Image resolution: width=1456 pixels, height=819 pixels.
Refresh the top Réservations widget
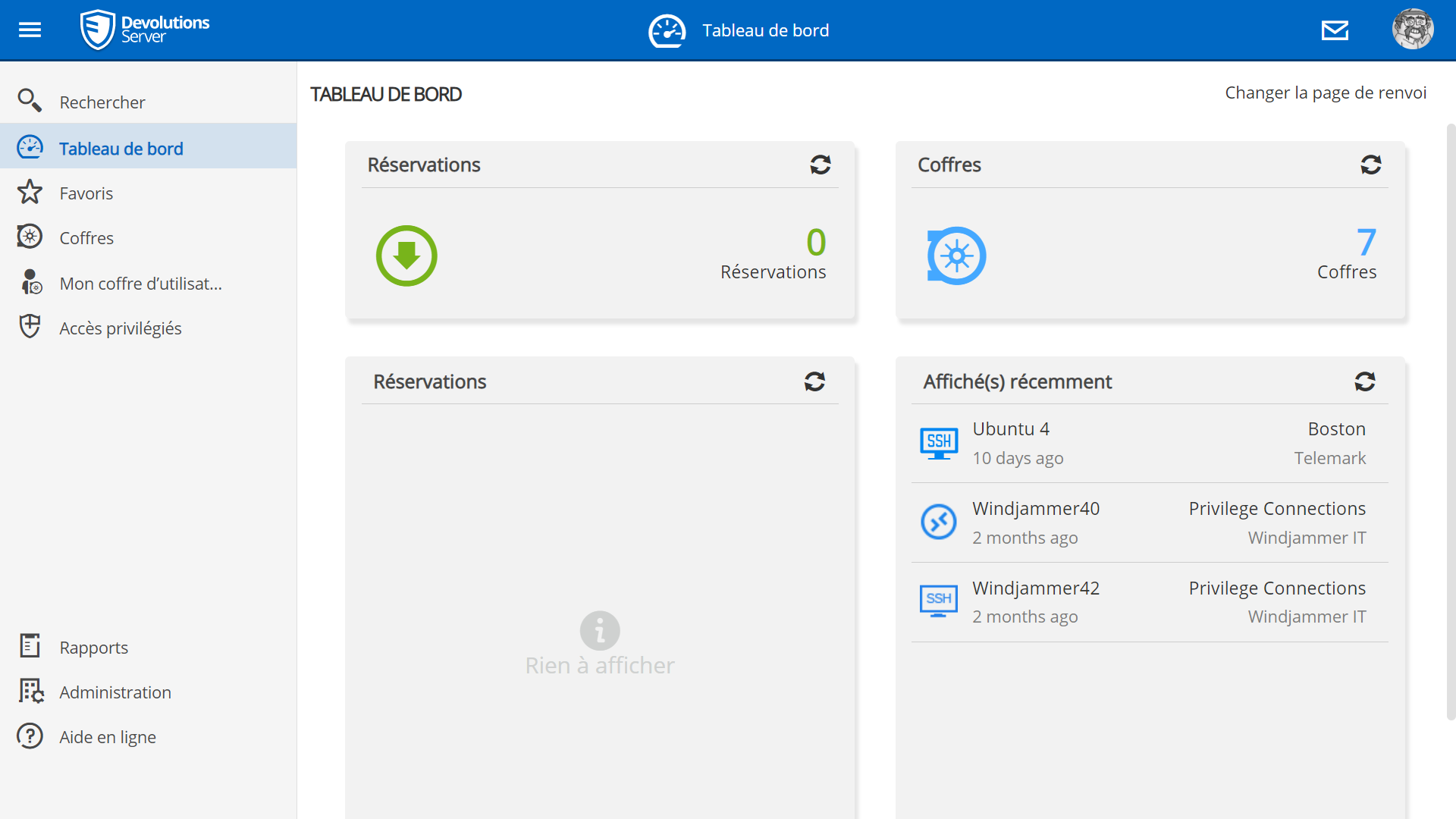pyautogui.click(x=821, y=165)
